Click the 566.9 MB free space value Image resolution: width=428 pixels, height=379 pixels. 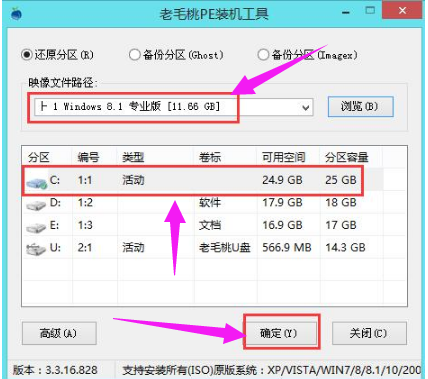287,248
